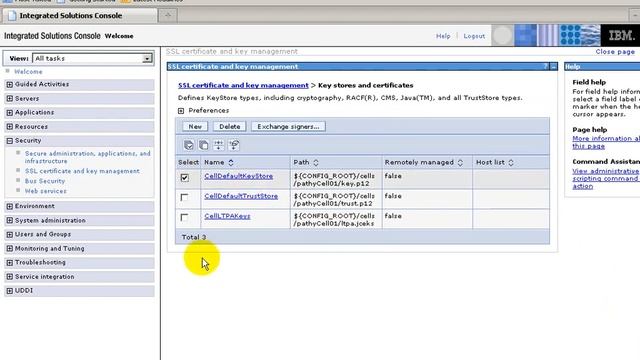Viewport: 640px width, 360px height.
Task: Click the Close page link
Action: 615,52
